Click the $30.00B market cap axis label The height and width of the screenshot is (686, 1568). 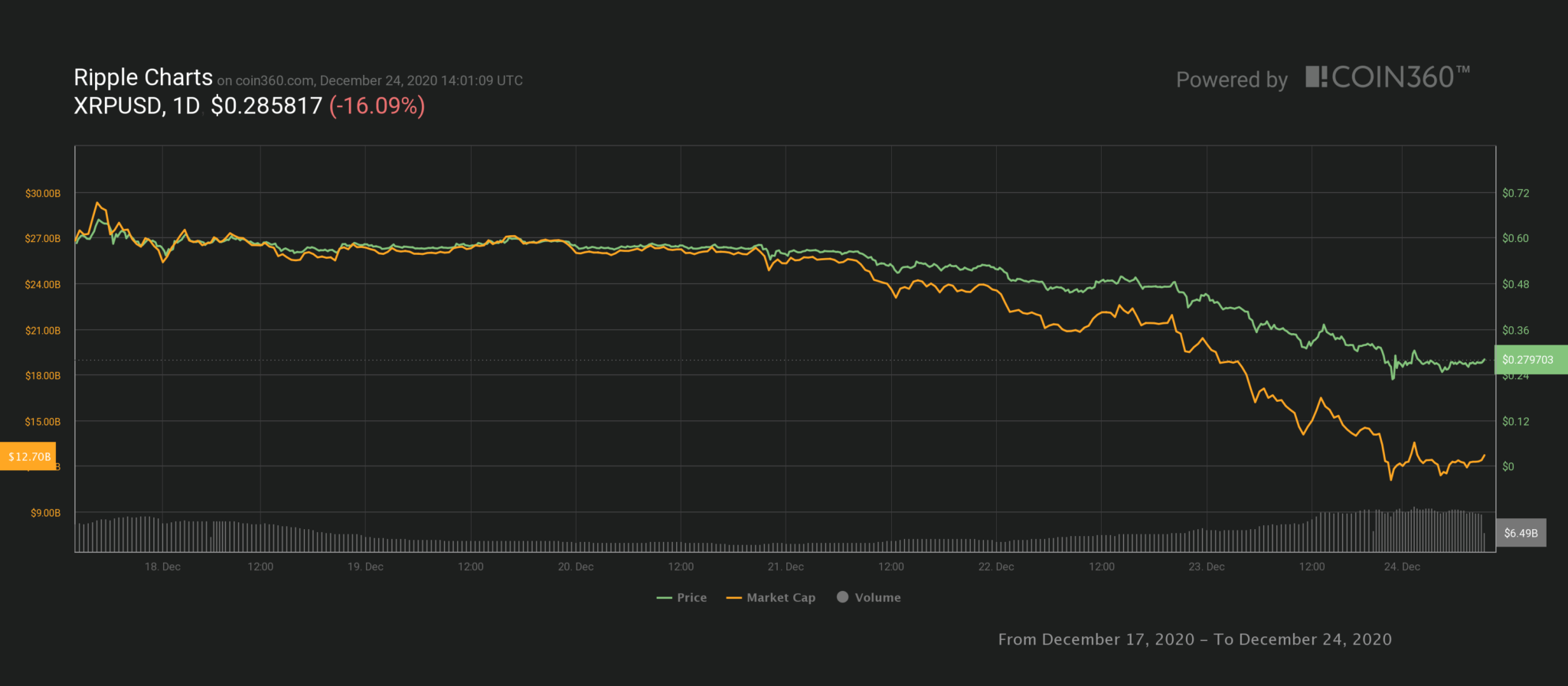(x=43, y=194)
